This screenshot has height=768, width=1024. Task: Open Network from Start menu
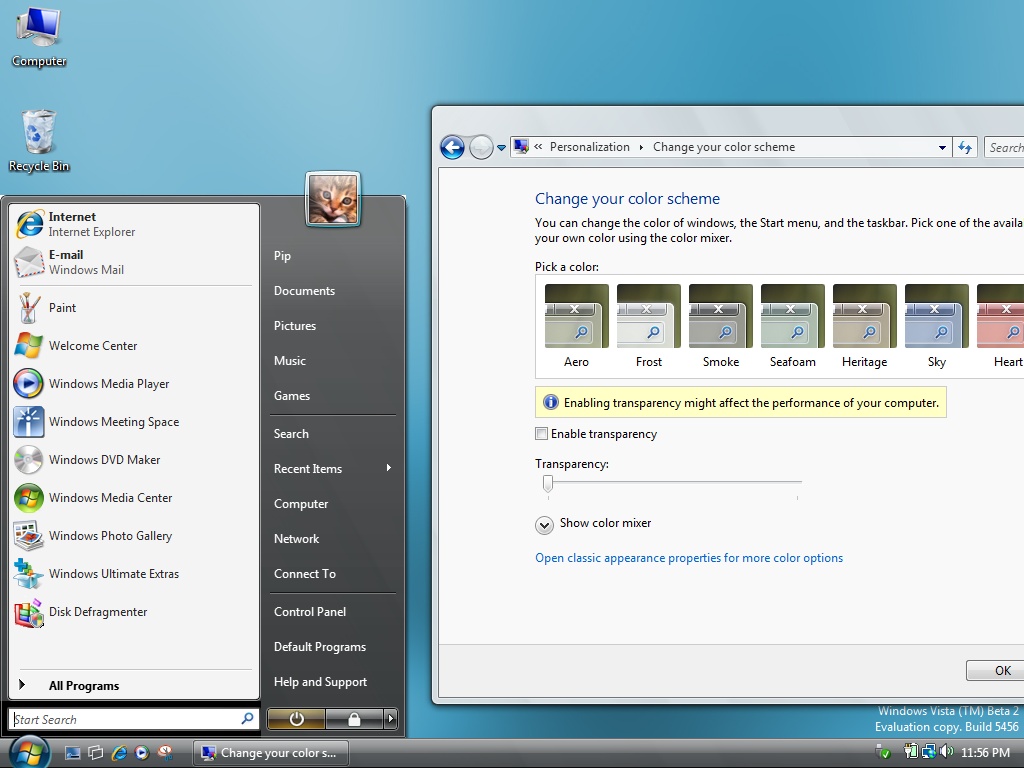point(333,538)
